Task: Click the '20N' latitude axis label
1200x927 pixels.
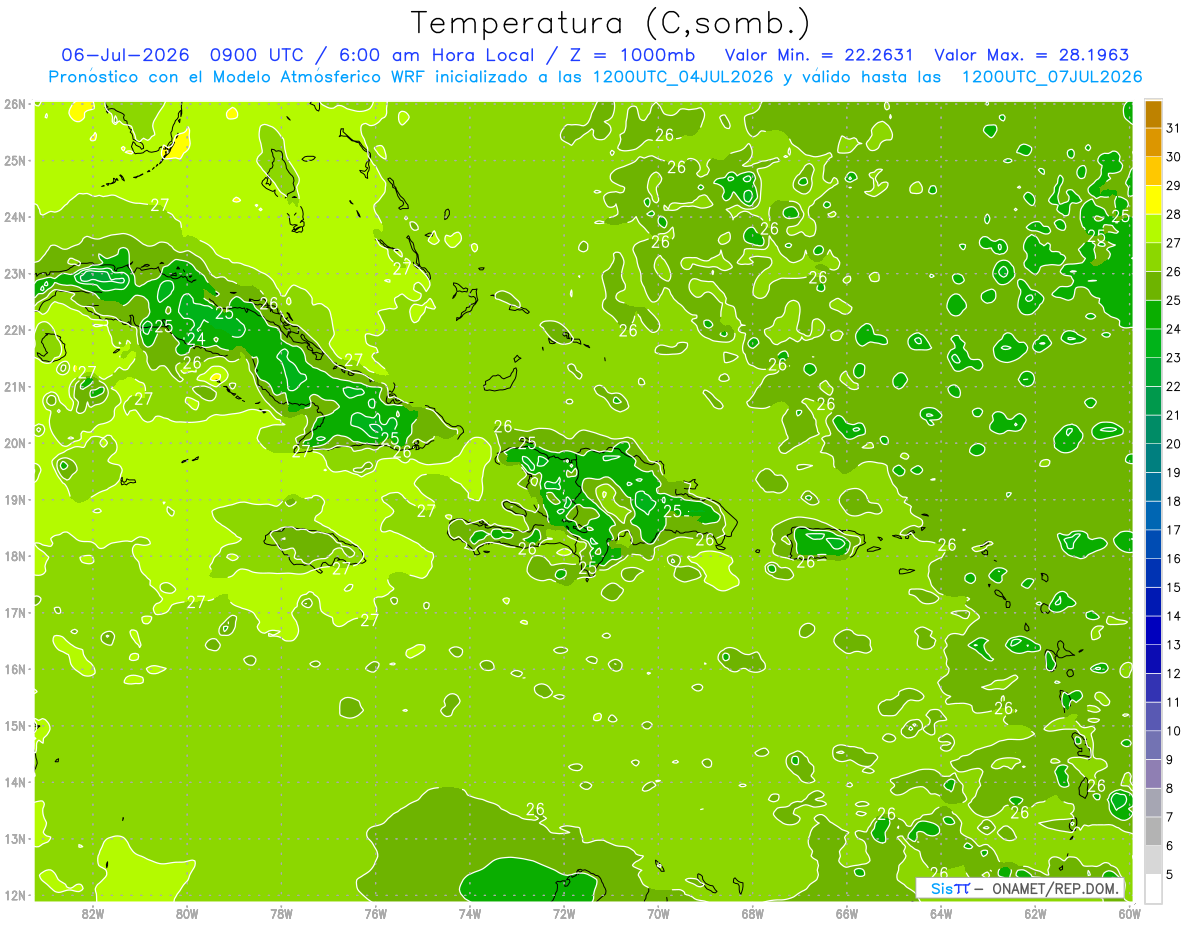Action: pos(14,443)
